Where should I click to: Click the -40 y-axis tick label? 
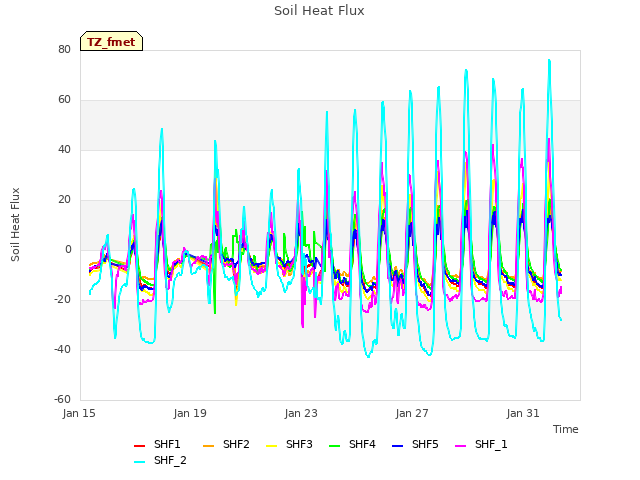click(x=62, y=349)
